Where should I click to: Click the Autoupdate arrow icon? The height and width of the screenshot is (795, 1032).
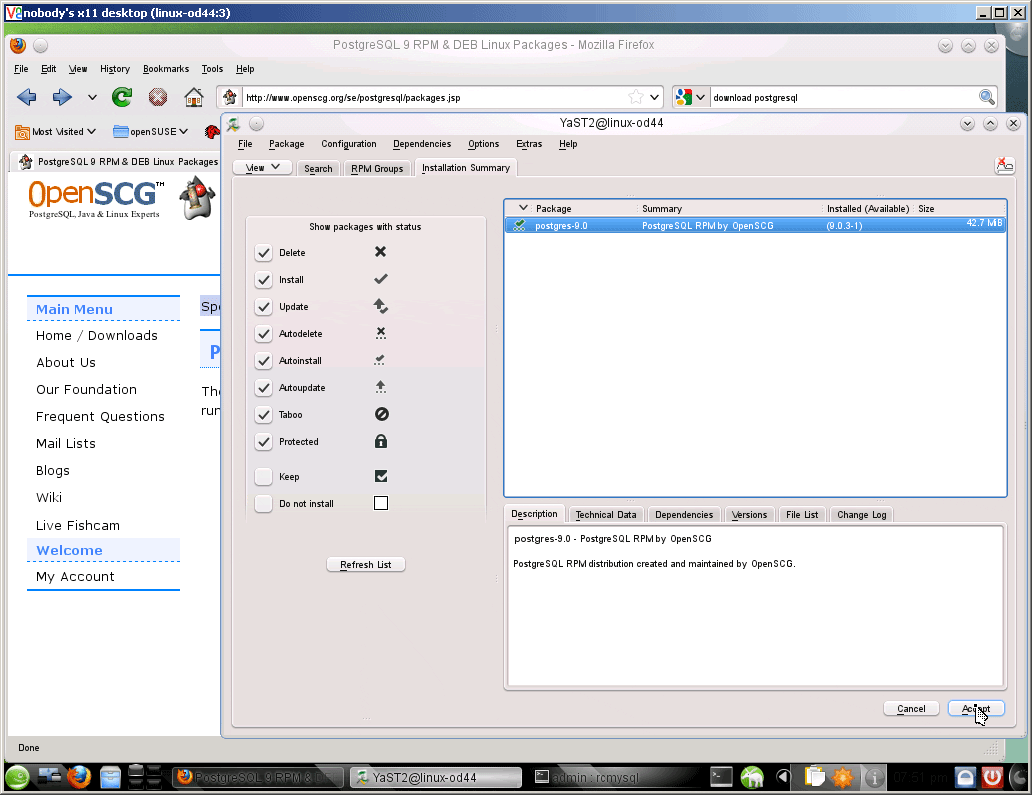(380, 387)
